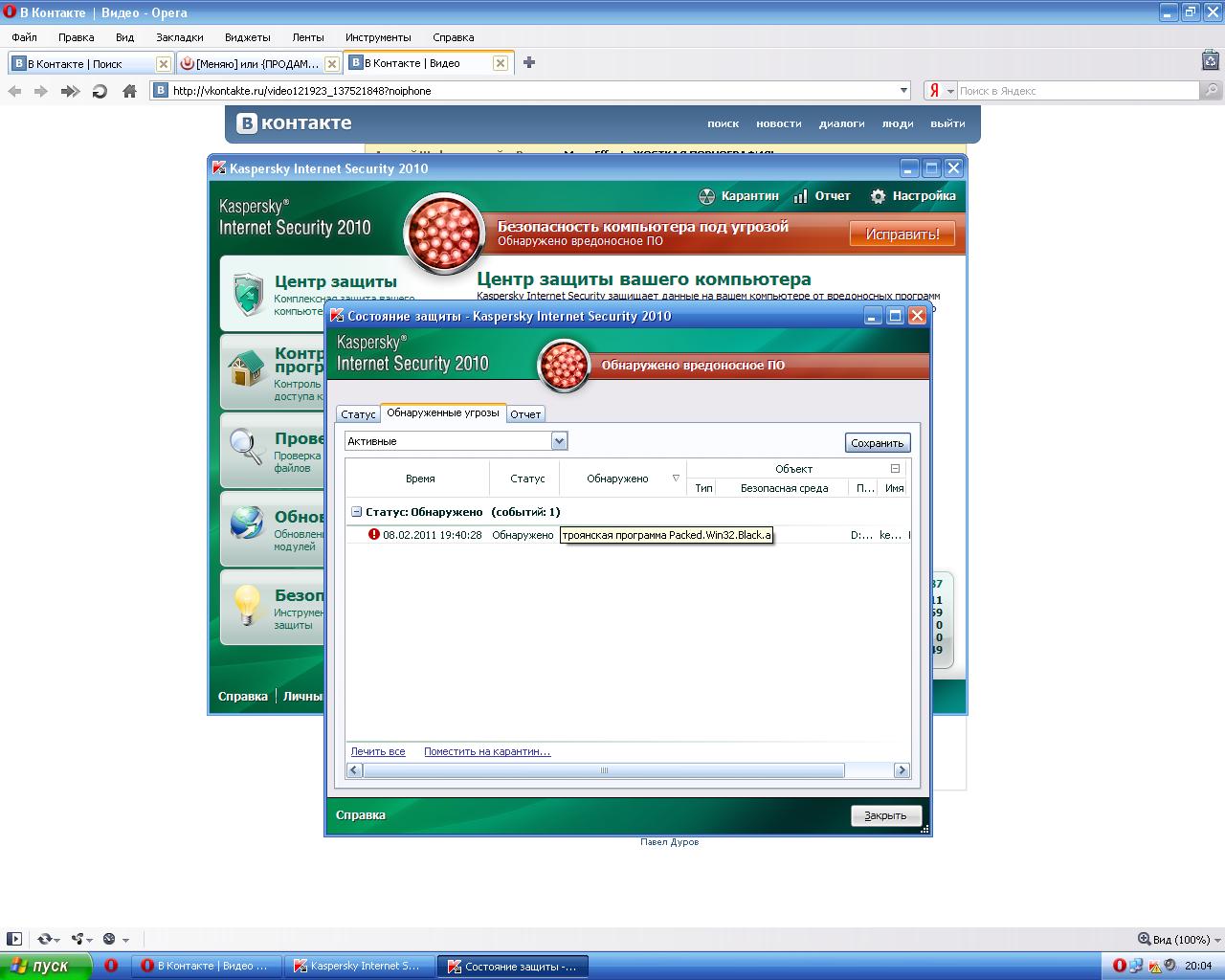Click the right arrow of horizontal scrollbar

pos(902,770)
